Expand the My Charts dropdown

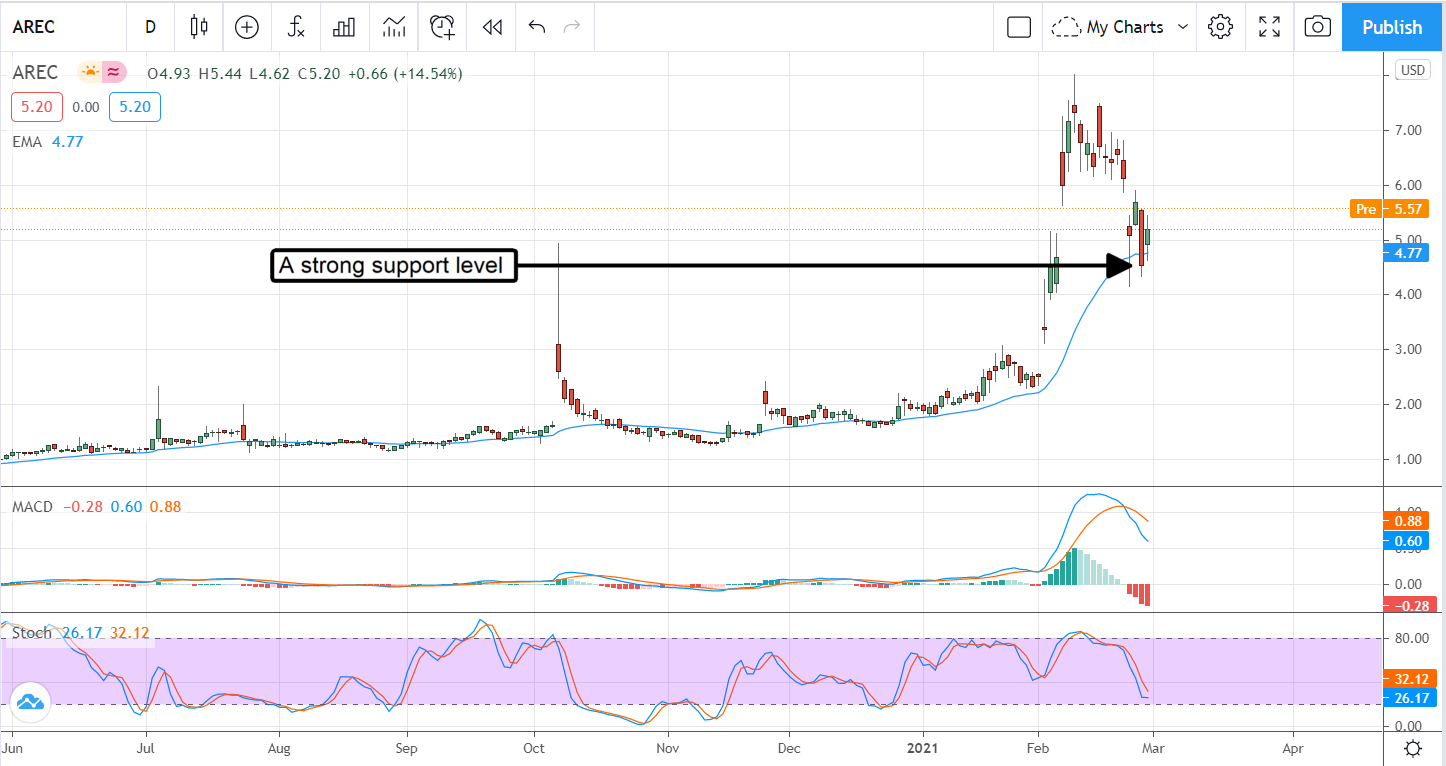(x=1124, y=27)
